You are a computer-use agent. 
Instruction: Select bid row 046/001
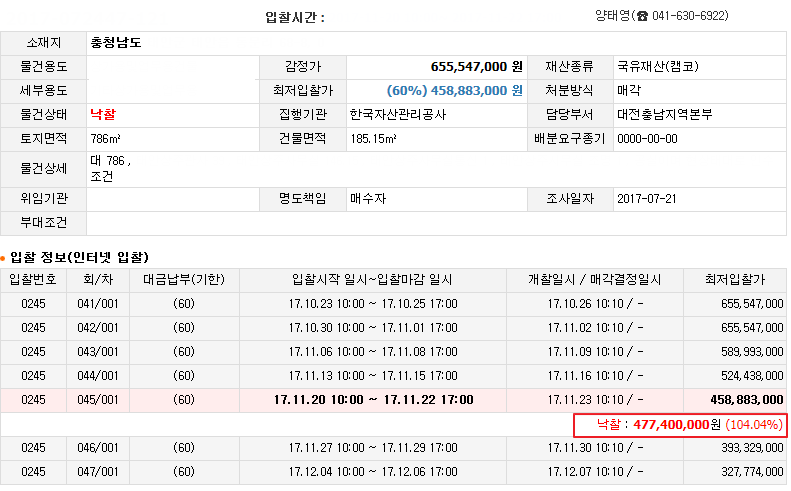coord(393,448)
